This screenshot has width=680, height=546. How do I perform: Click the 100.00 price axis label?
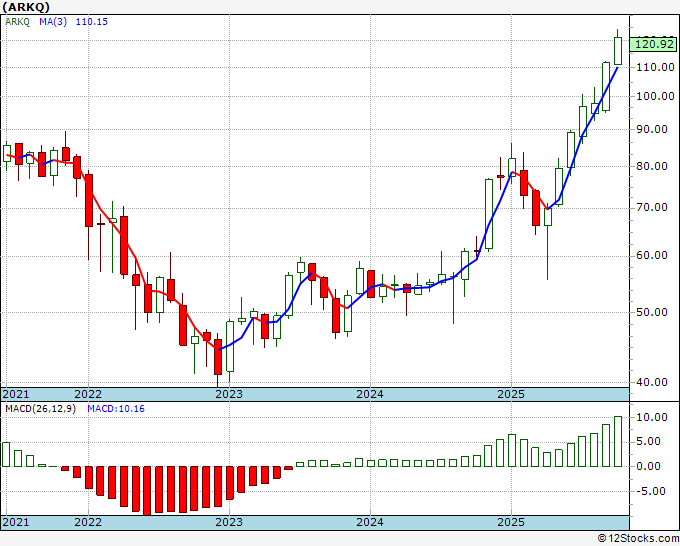tap(655, 96)
